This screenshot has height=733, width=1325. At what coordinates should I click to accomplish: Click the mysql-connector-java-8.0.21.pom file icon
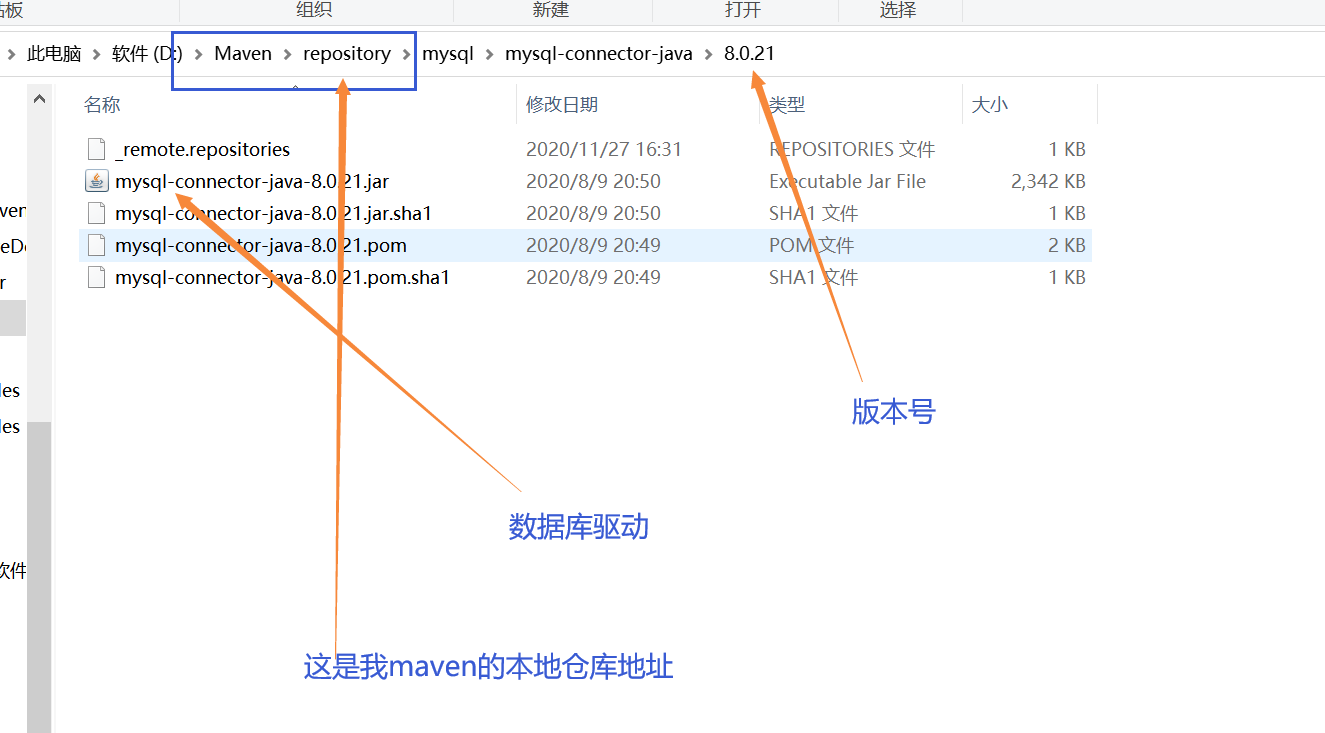tap(95, 244)
